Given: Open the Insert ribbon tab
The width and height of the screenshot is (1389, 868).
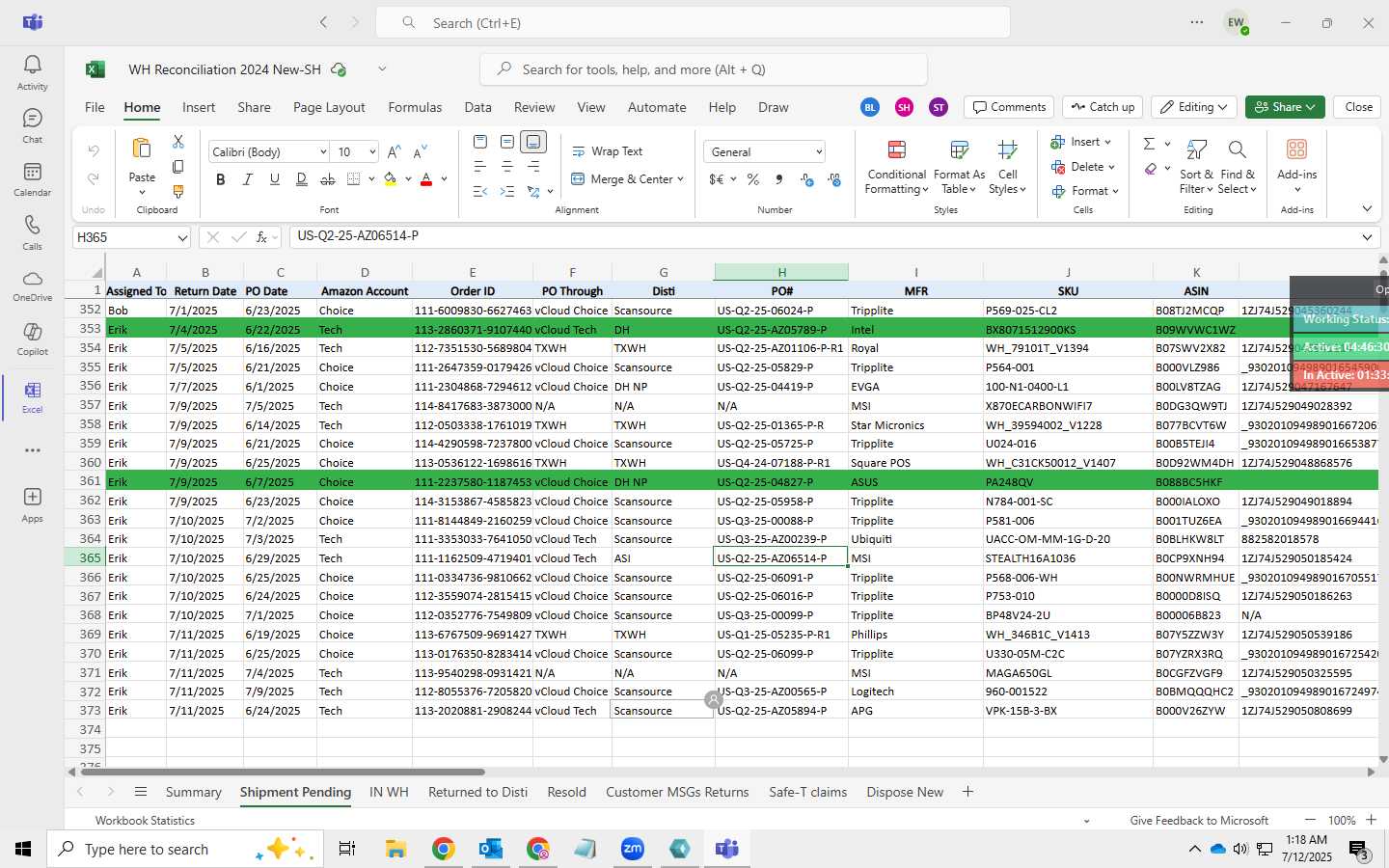Looking at the screenshot, I should coord(199,107).
